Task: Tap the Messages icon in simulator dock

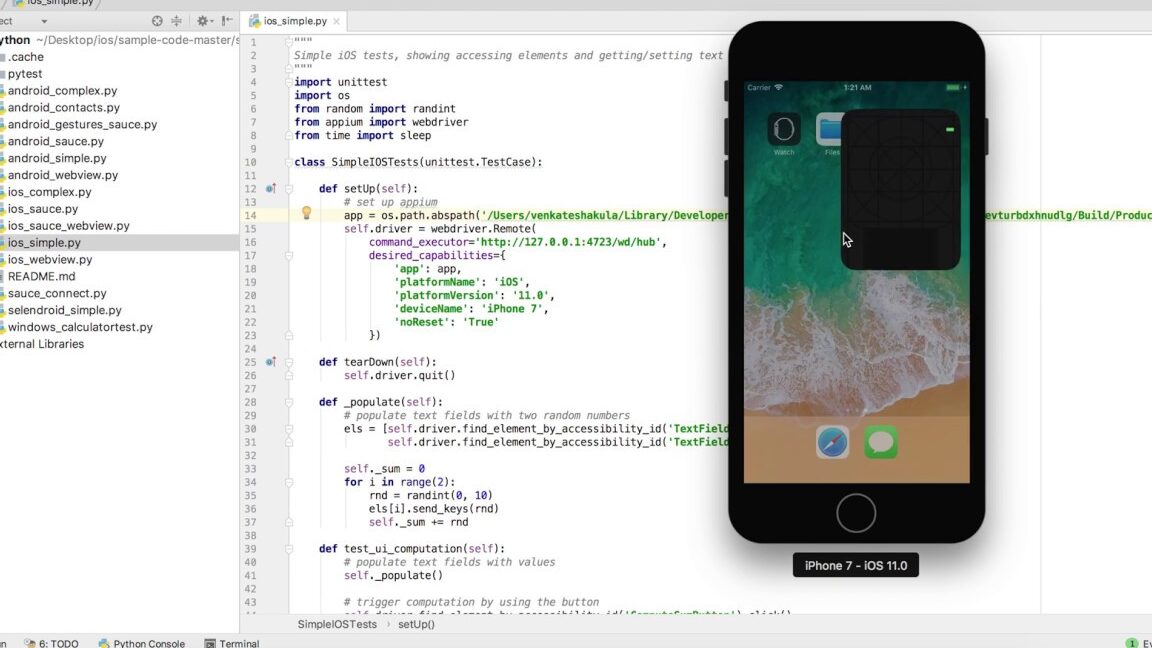Action: [880, 442]
